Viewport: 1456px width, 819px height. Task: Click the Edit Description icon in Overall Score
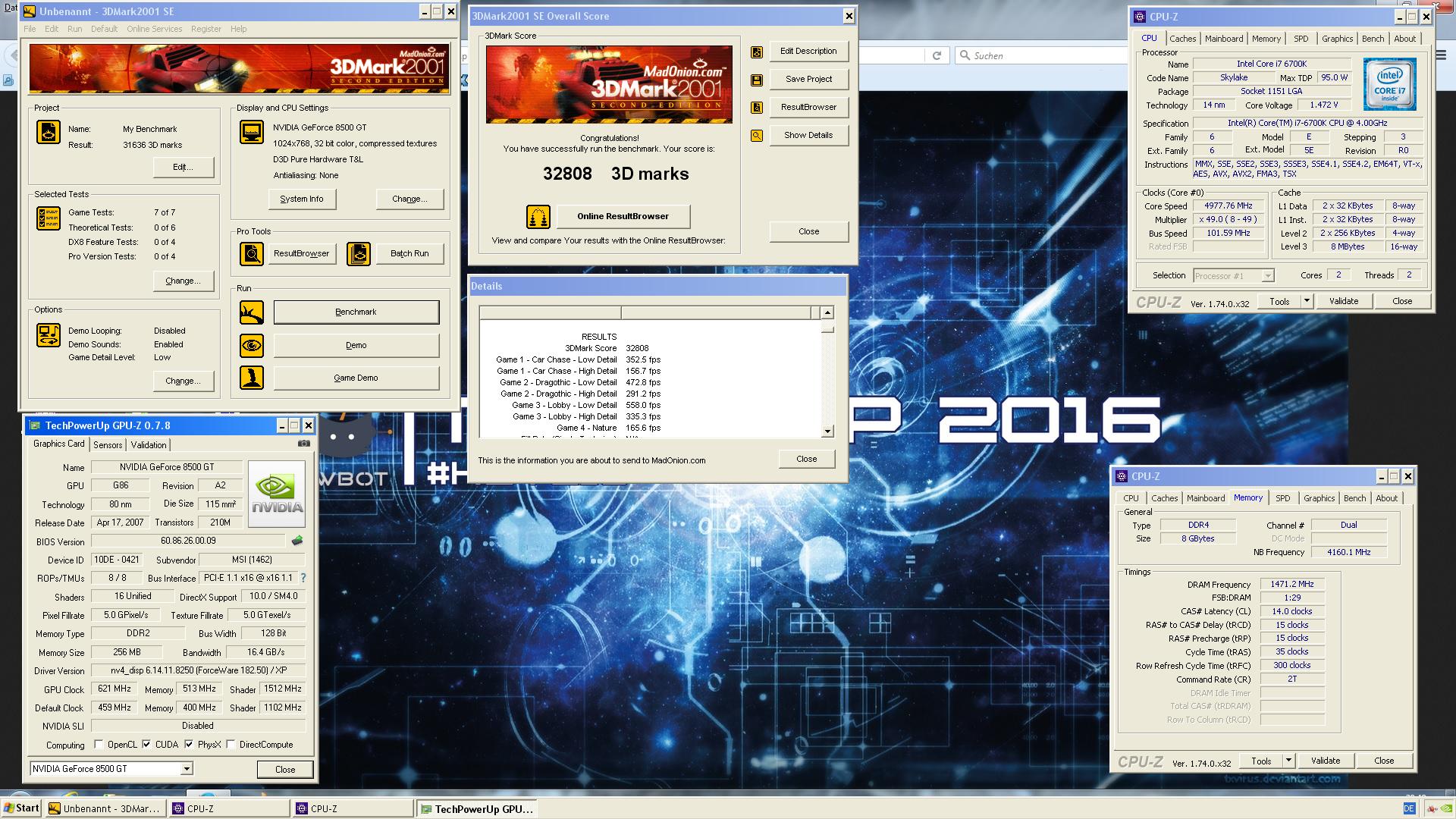pos(757,52)
